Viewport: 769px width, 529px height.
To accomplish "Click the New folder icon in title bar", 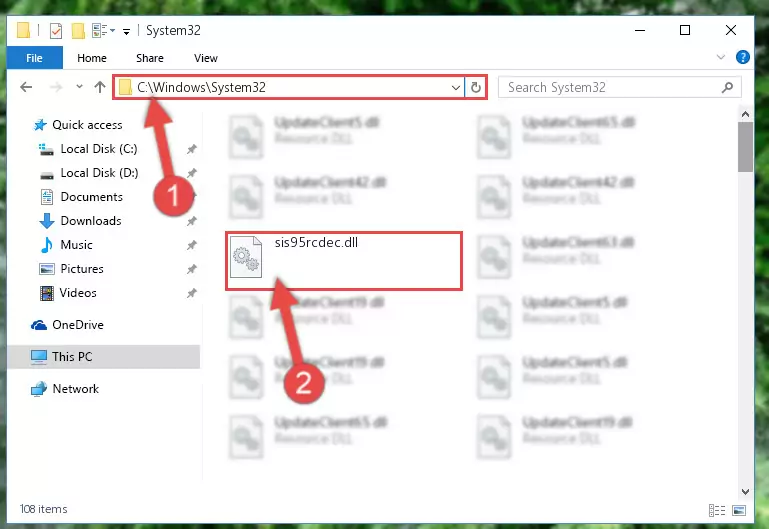I will (x=78, y=31).
